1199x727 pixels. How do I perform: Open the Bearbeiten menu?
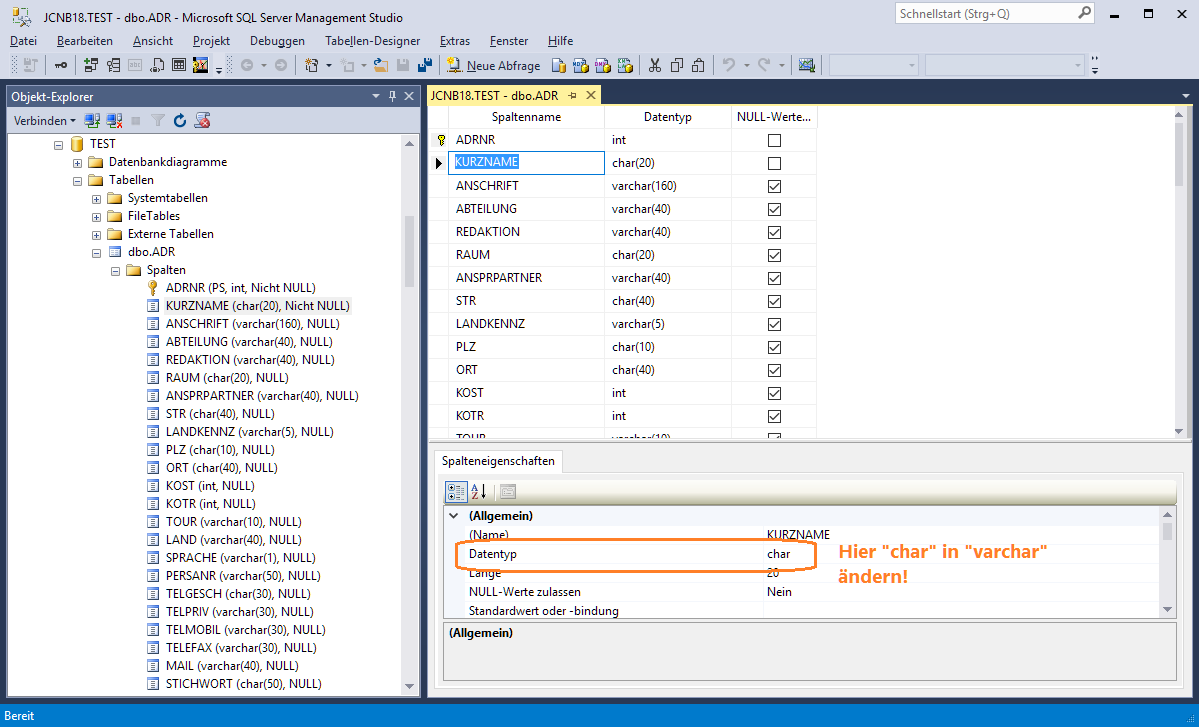coord(85,41)
